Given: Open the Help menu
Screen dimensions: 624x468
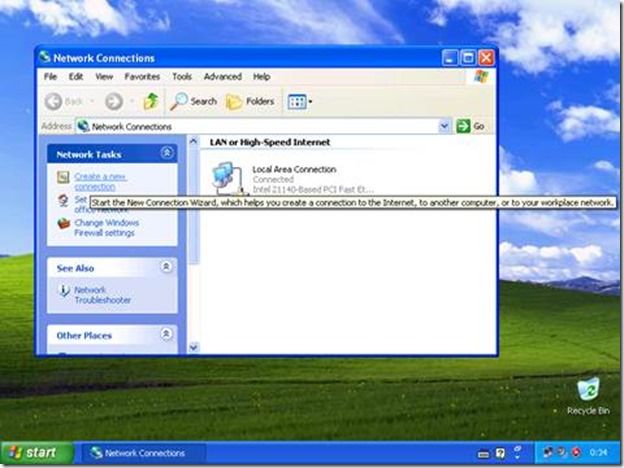Looking at the screenshot, I should click(x=261, y=76).
